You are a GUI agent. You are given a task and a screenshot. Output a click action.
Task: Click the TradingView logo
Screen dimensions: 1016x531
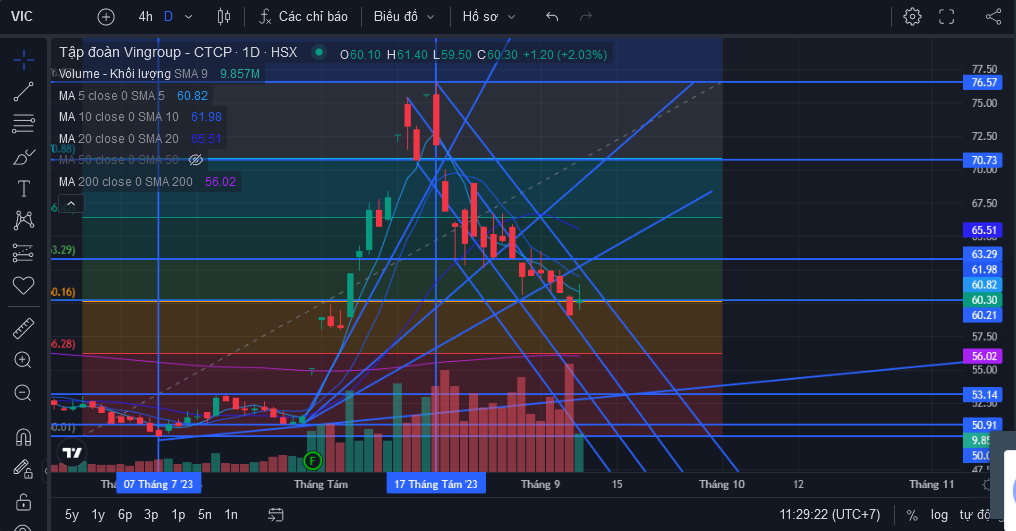[x=72, y=453]
